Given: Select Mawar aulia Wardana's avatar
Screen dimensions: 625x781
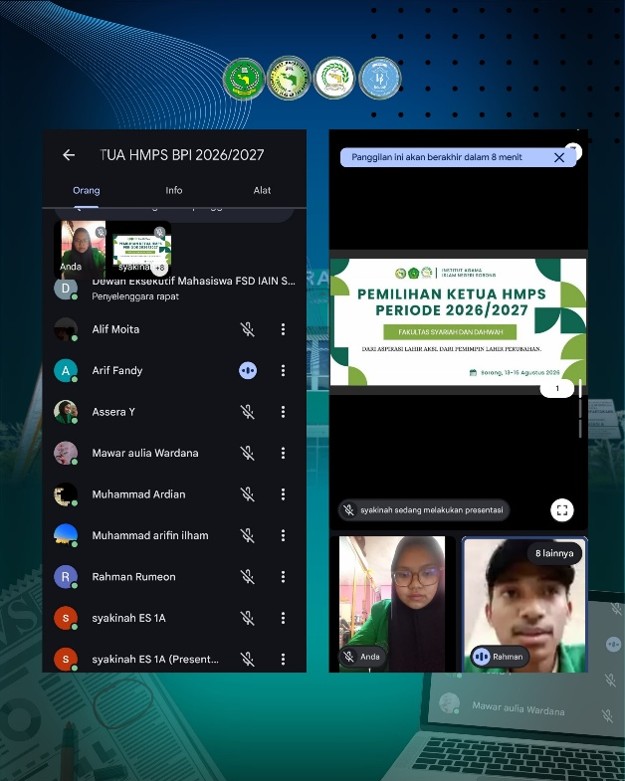Looking at the screenshot, I should (66, 453).
